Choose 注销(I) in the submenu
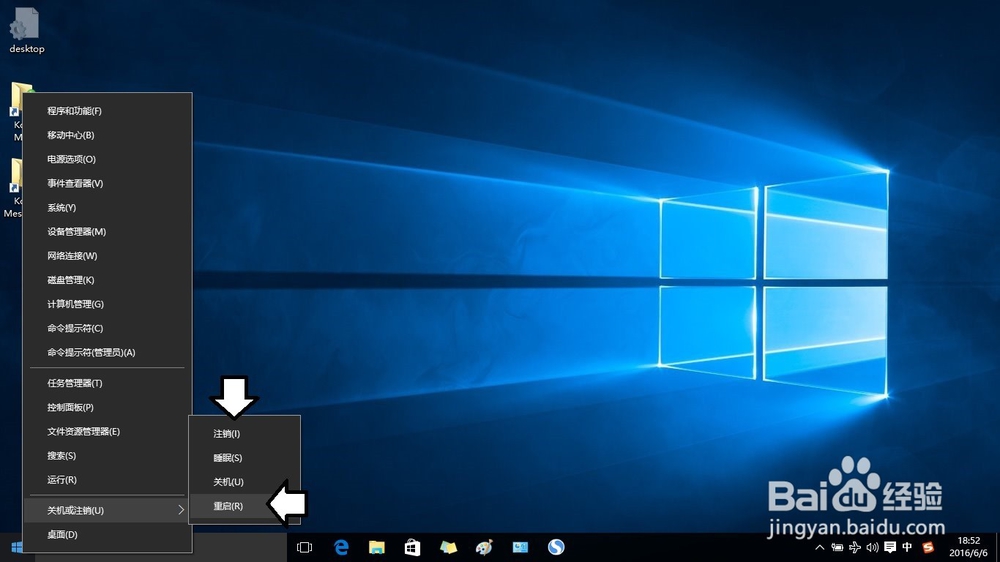The width and height of the screenshot is (1000, 562). [245, 434]
